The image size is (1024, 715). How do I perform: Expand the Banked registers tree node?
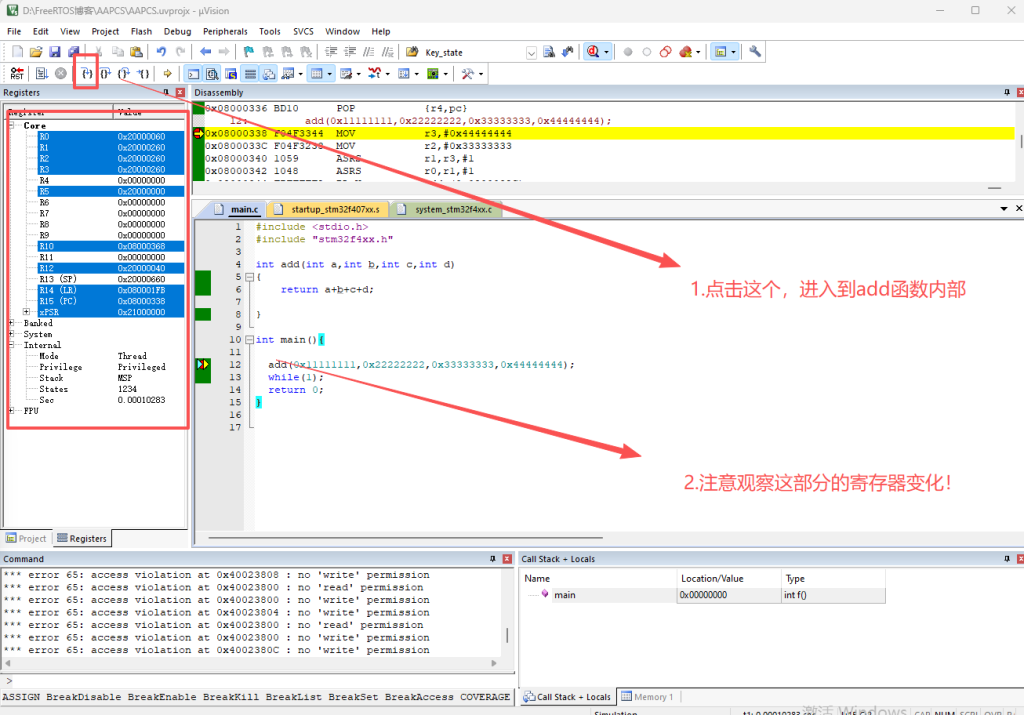12,324
